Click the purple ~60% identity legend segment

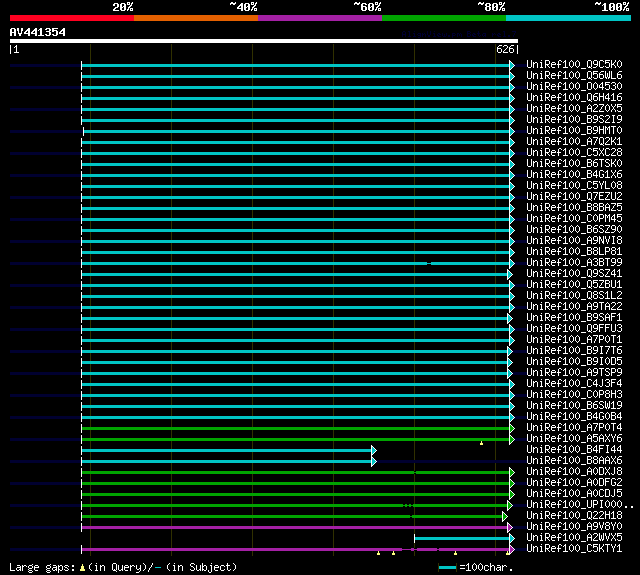(320, 18)
